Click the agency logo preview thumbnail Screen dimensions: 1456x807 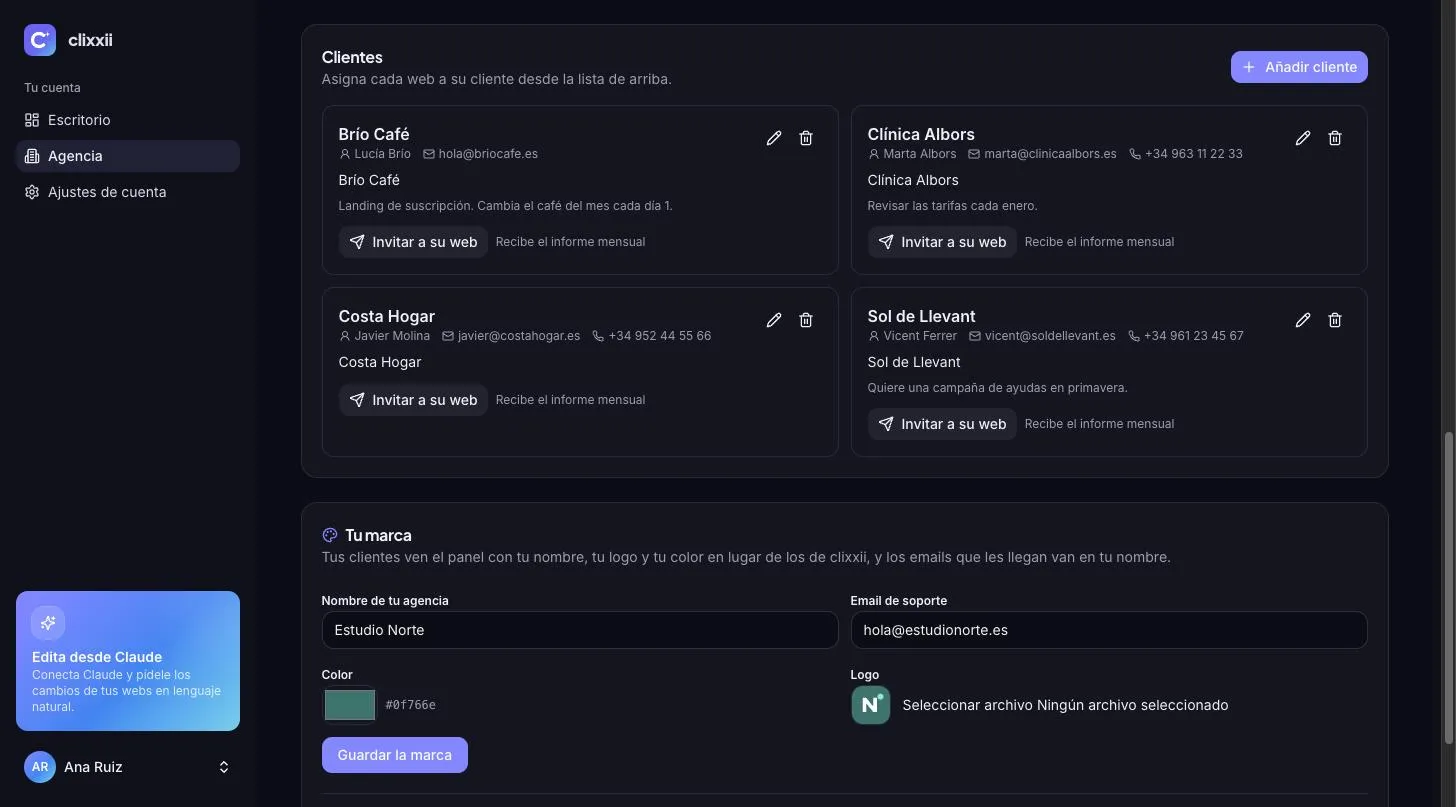click(871, 705)
